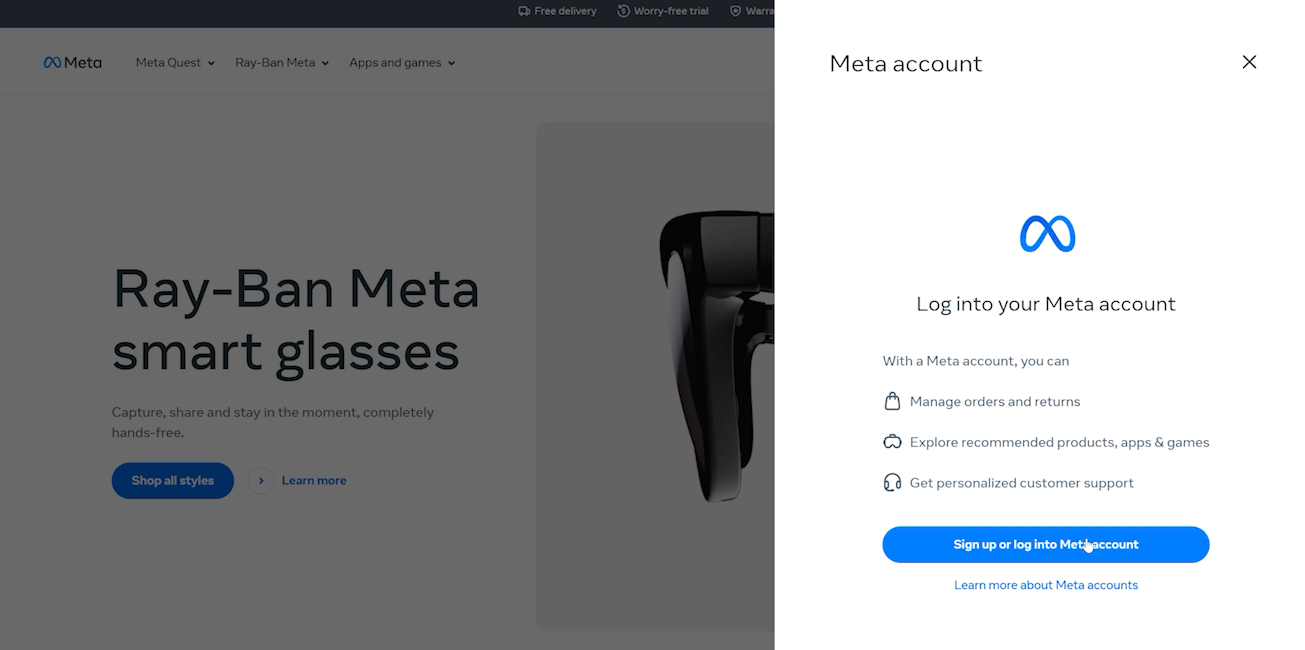Expand the Meta Quest menu
Screen dimensions: 1305x650
[175, 62]
